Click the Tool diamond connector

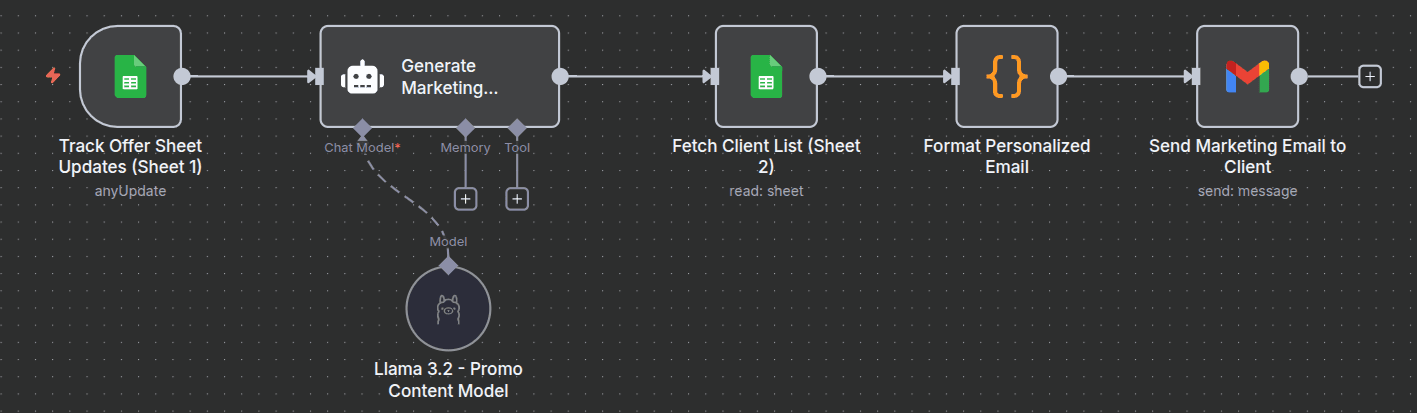(x=517, y=128)
